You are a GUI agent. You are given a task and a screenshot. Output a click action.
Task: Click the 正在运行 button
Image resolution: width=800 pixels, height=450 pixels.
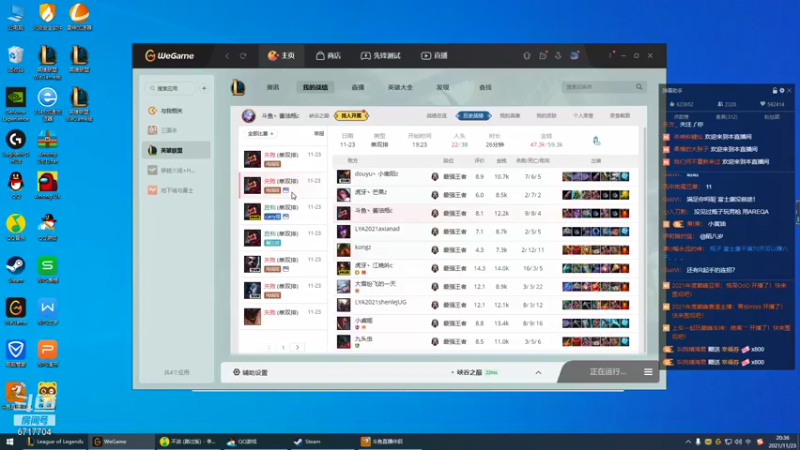pyautogui.click(x=607, y=372)
